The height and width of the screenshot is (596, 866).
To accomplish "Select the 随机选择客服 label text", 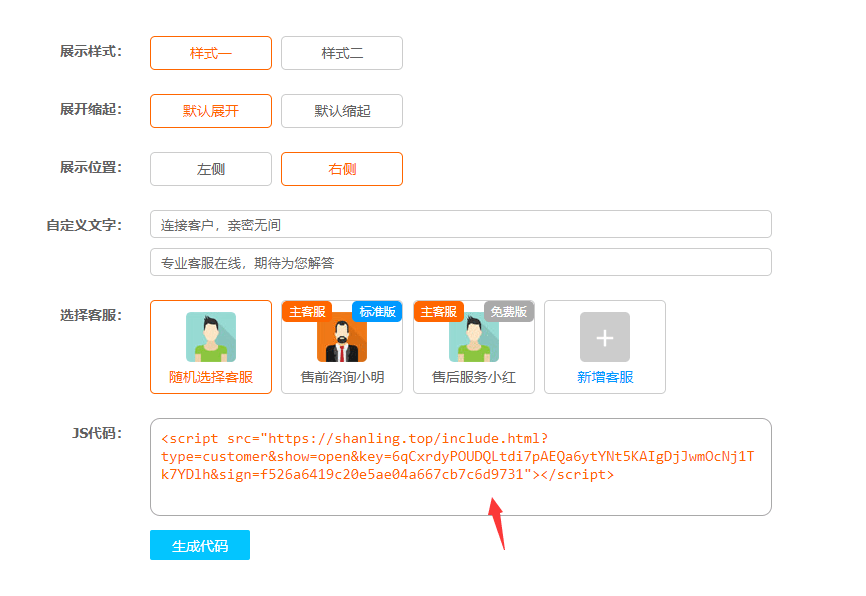I will pyautogui.click(x=211, y=378).
